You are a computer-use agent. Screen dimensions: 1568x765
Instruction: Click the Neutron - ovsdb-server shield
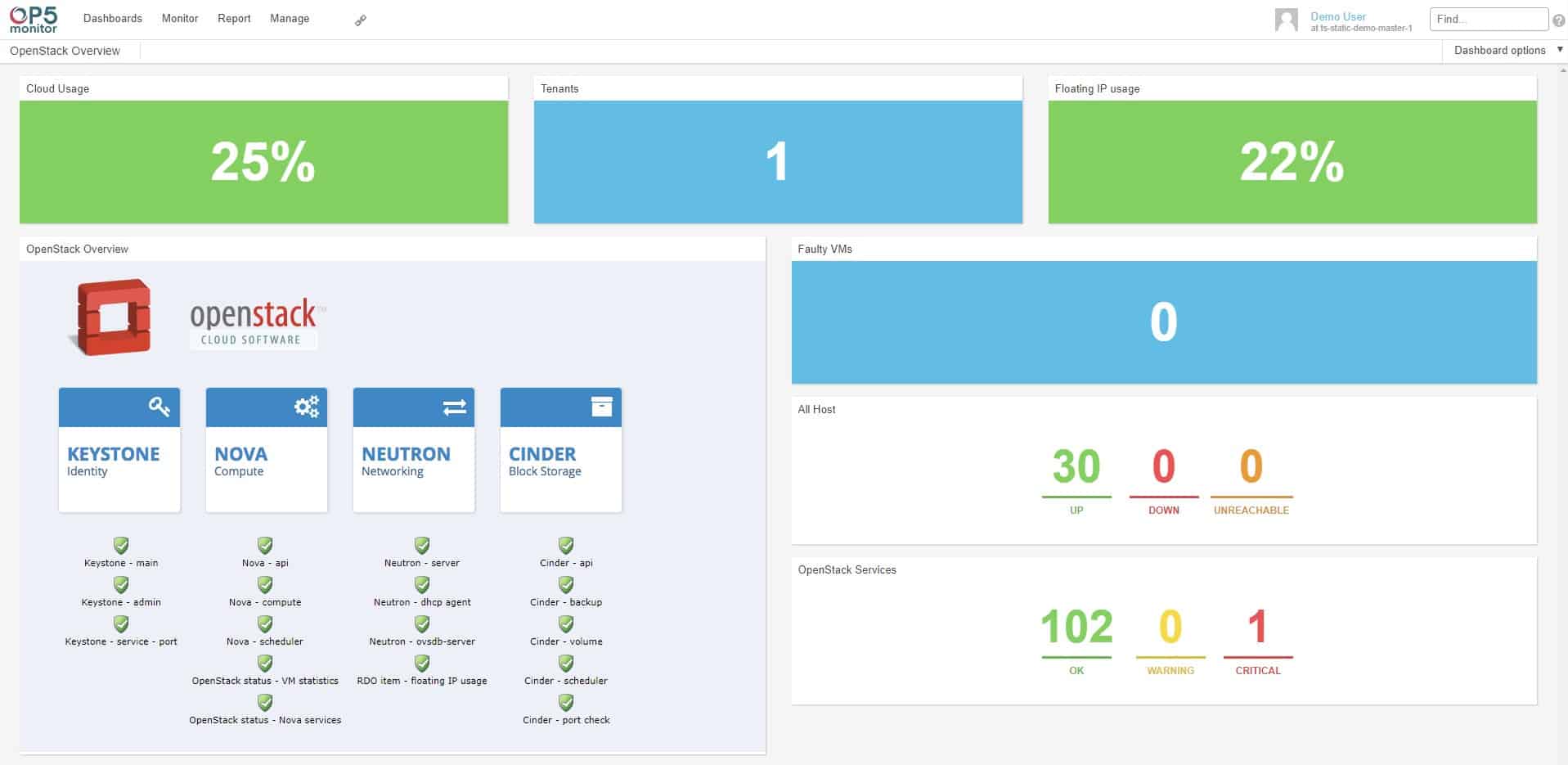pyautogui.click(x=422, y=623)
